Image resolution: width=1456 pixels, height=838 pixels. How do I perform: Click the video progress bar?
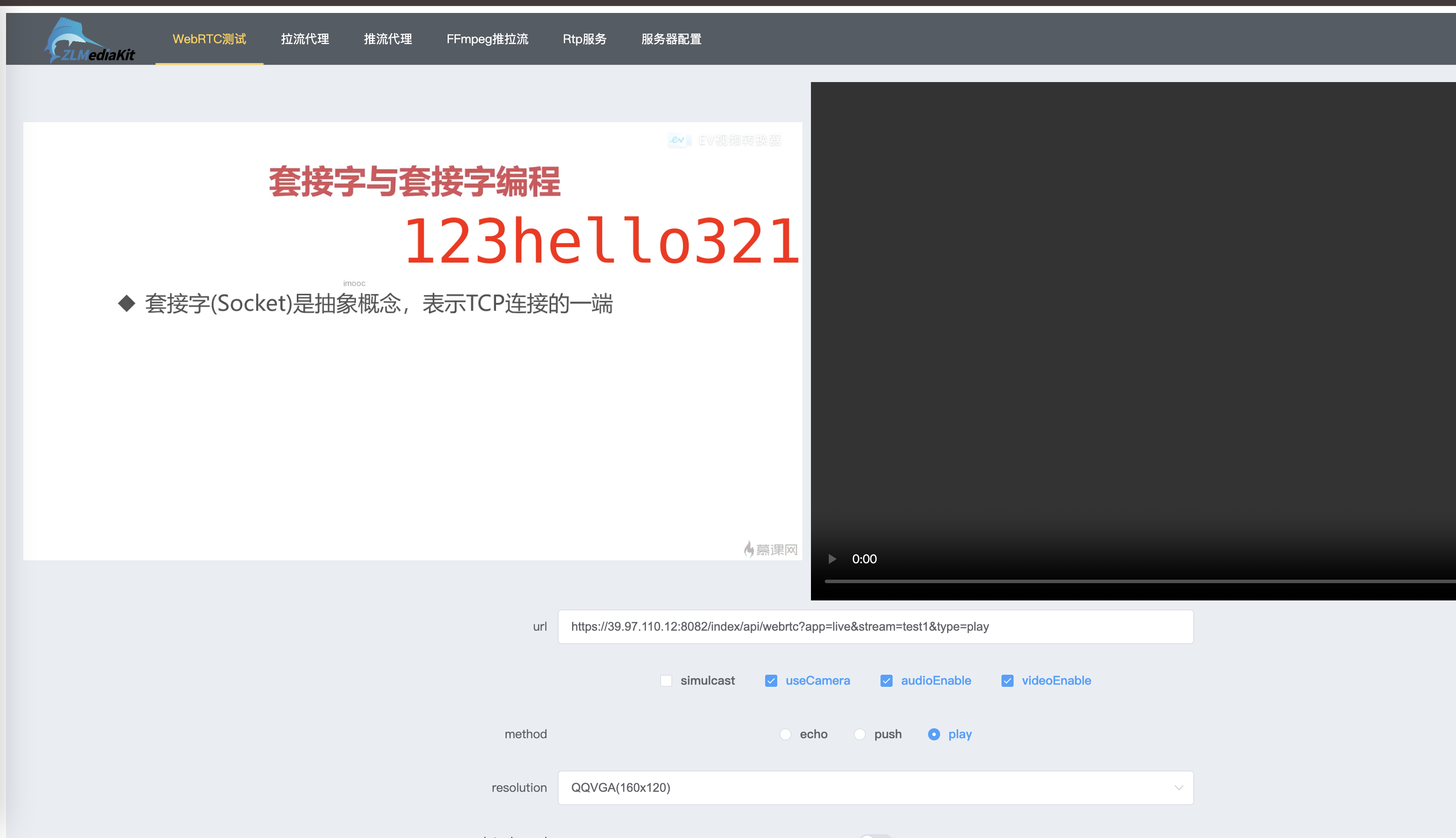1139,581
